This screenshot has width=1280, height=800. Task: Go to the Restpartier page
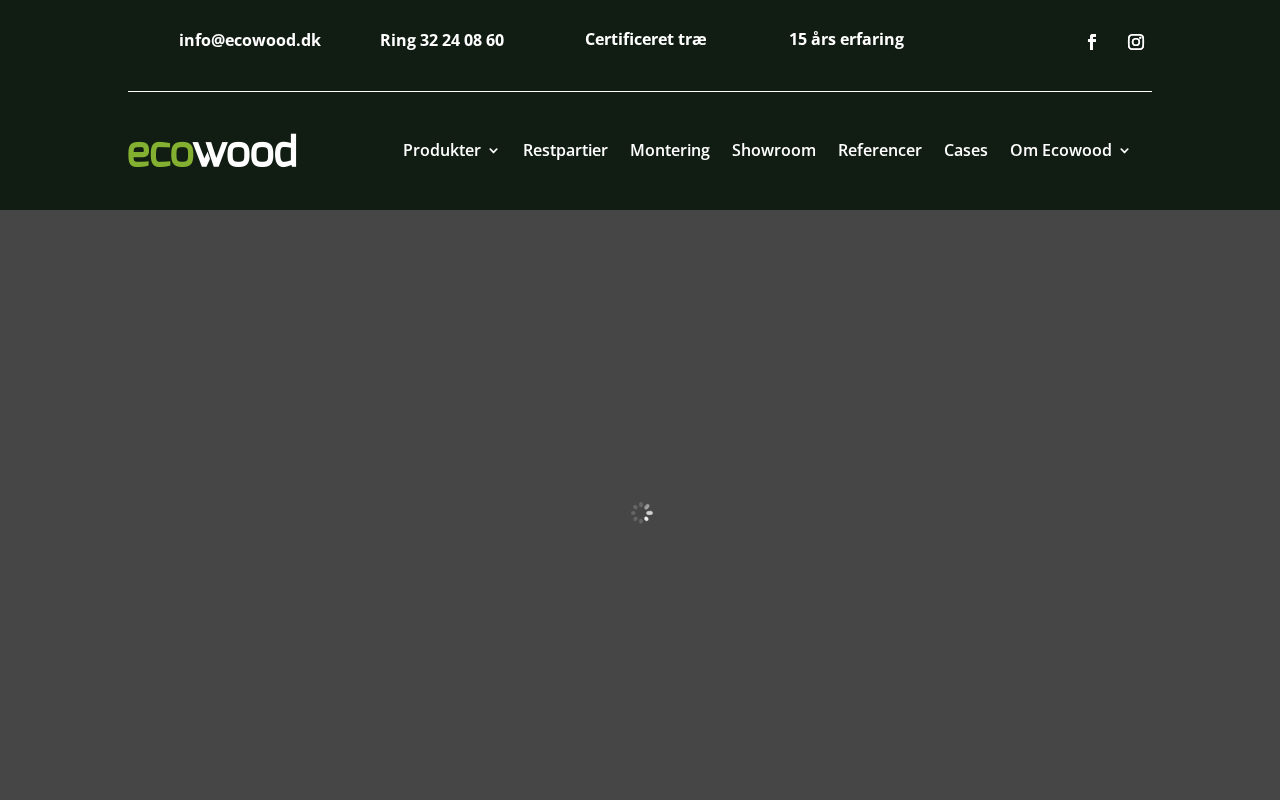pos(565,150)
